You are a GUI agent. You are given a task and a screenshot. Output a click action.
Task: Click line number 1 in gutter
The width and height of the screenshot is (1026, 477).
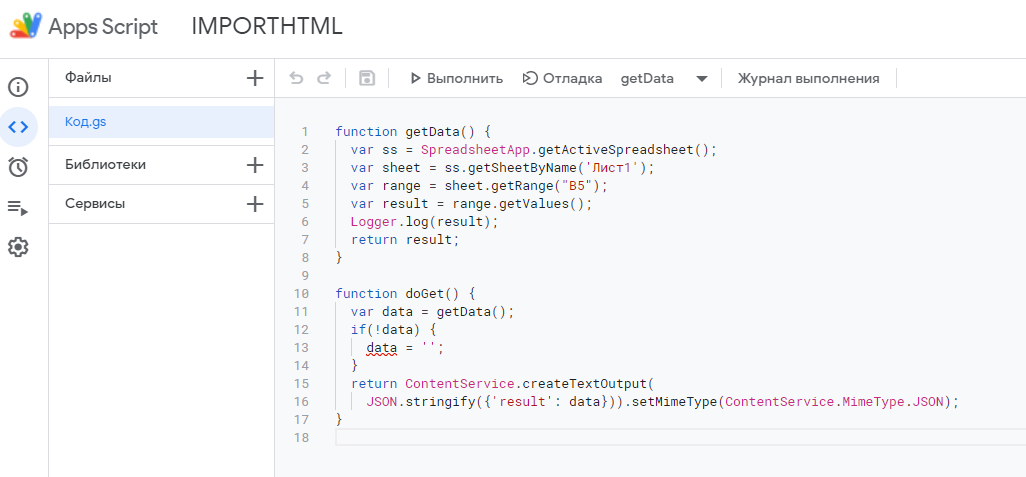tap(304, 132)
